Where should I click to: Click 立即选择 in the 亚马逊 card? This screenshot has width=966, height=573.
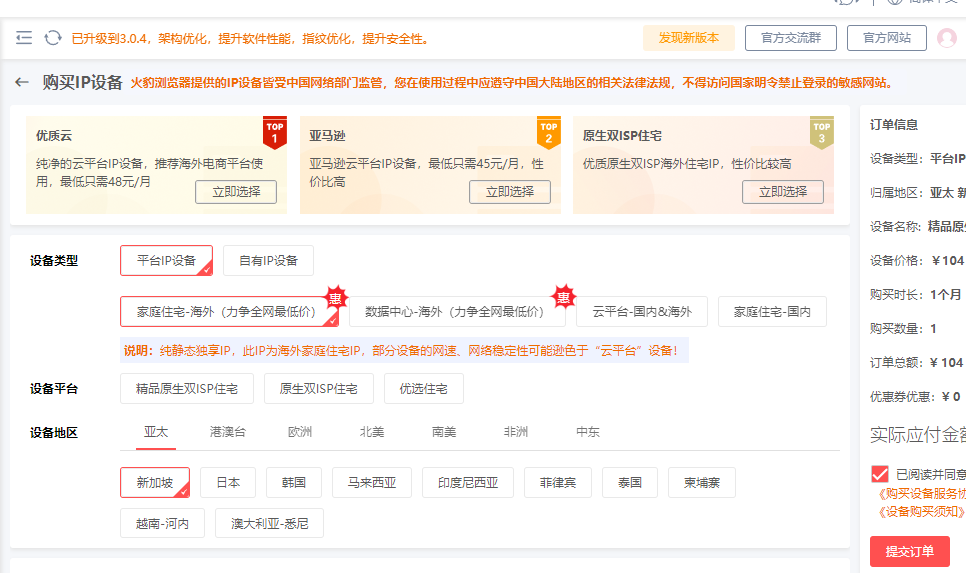click(x=509, y=192)
